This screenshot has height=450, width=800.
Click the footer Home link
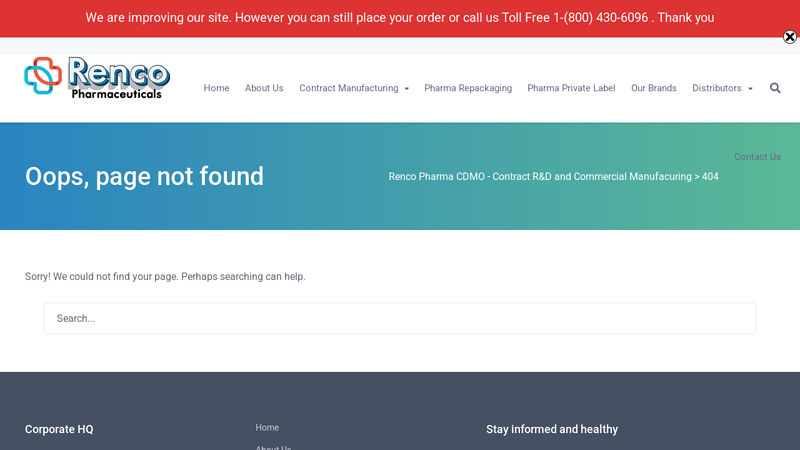click(x=267, y=427)
